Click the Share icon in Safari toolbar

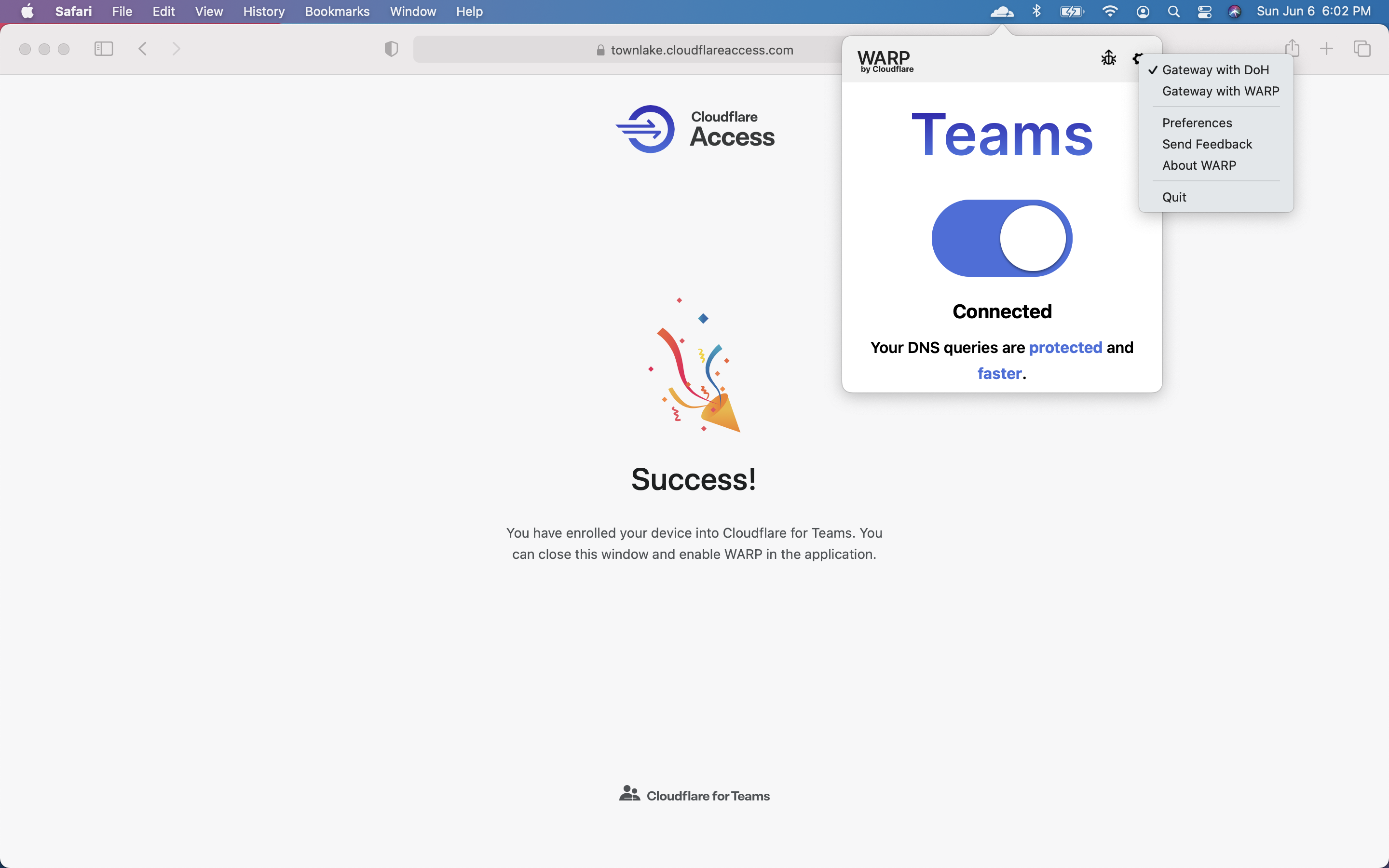coord(1292,48)
